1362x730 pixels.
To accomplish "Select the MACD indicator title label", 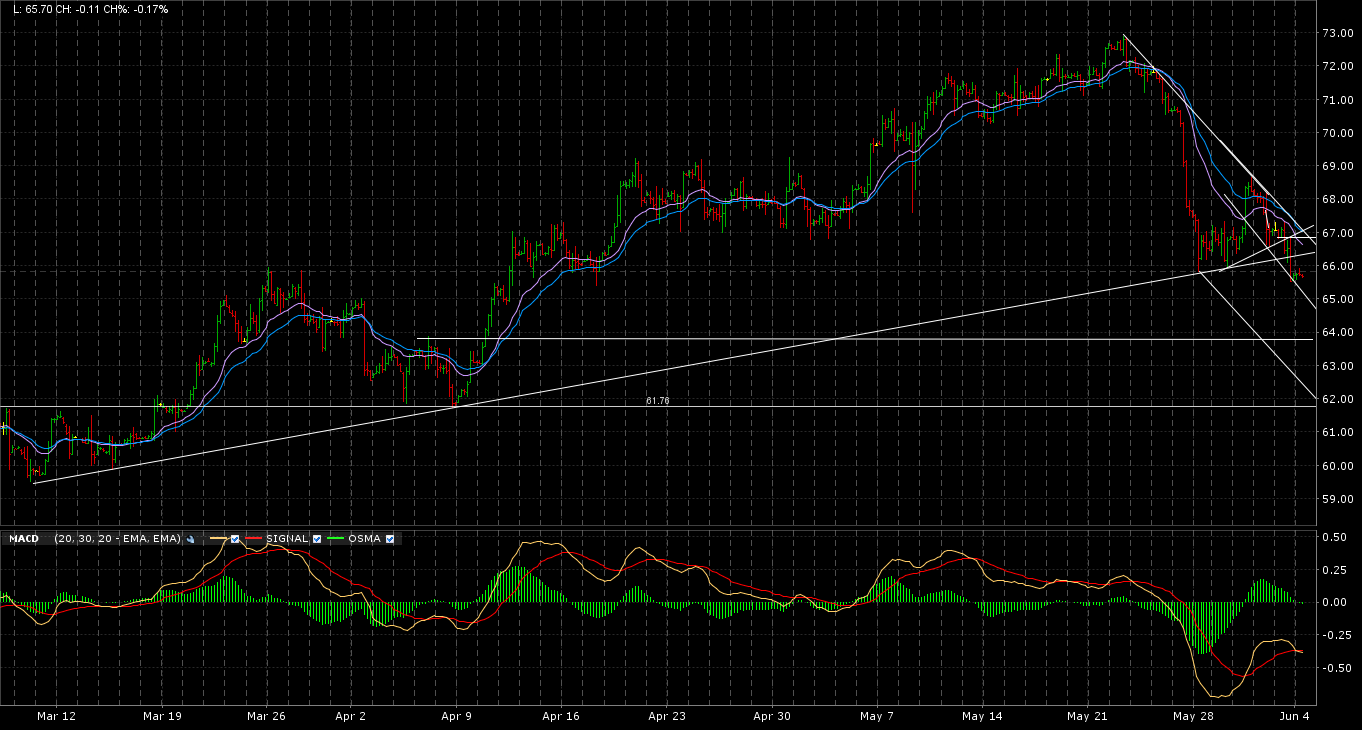I will [x=24, y=539].
